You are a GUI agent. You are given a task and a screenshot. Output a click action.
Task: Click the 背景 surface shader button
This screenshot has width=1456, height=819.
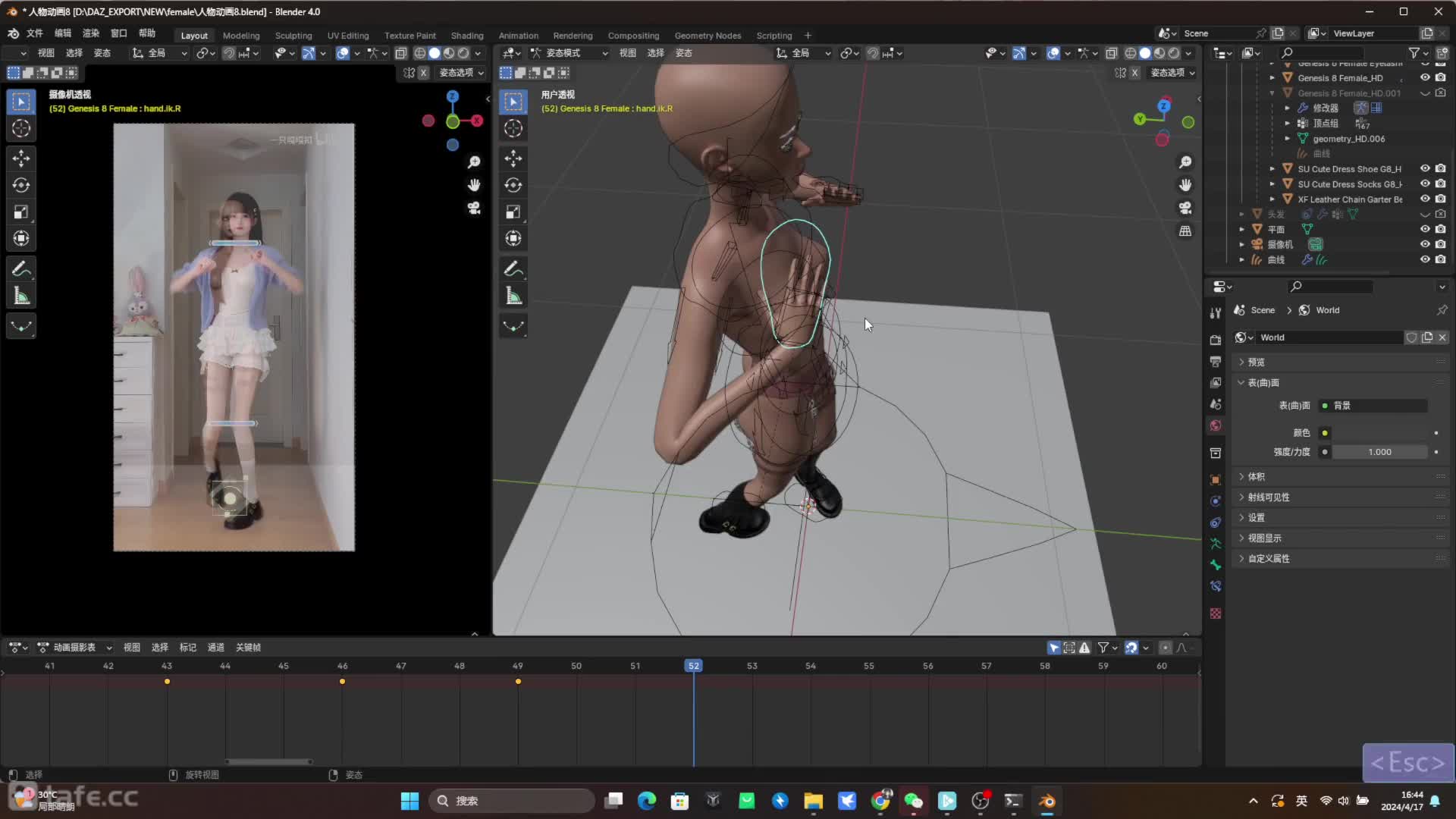coord(1373,406)
